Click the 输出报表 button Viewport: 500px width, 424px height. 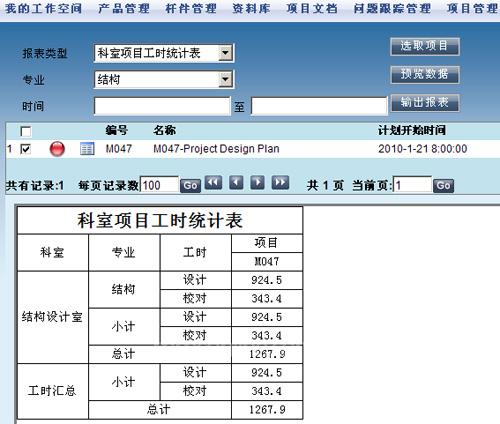[x=425, y=103]
